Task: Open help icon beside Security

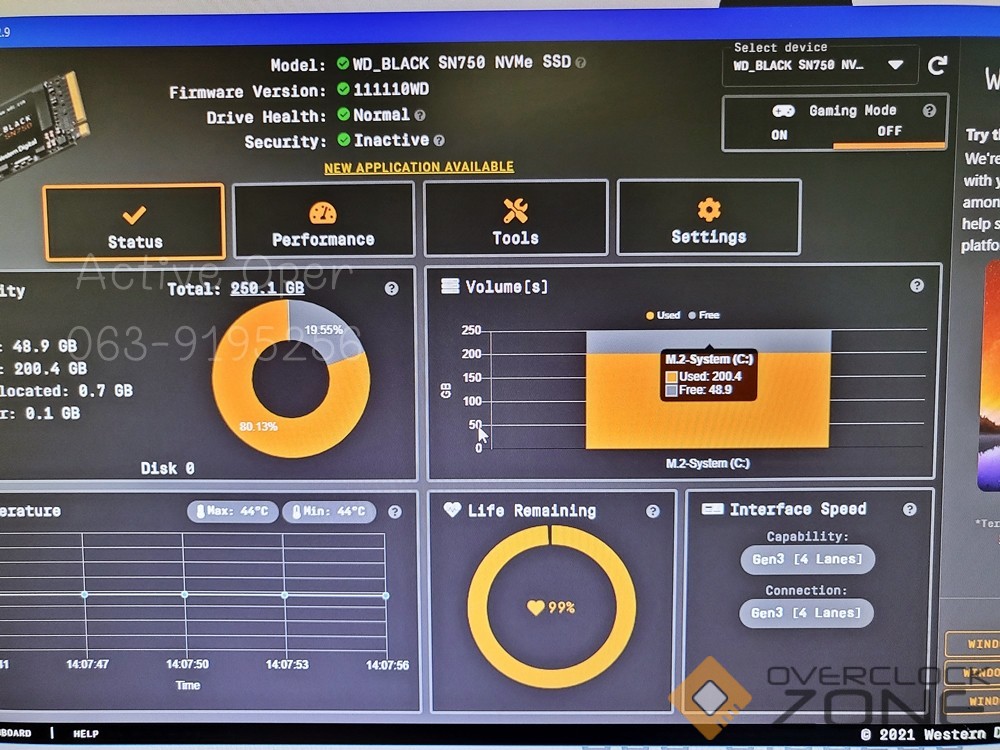Action: (x=439, y=140)
